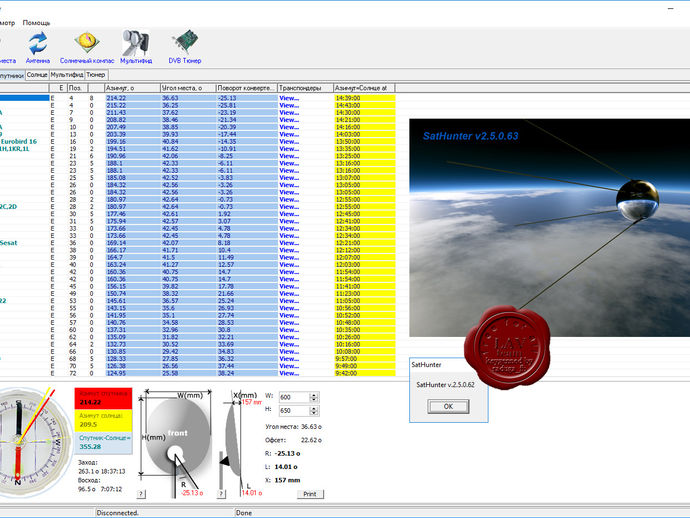Open the Помощь menu
The height and width of the screenshot is (518, 690).
click(x=36, y=22)
